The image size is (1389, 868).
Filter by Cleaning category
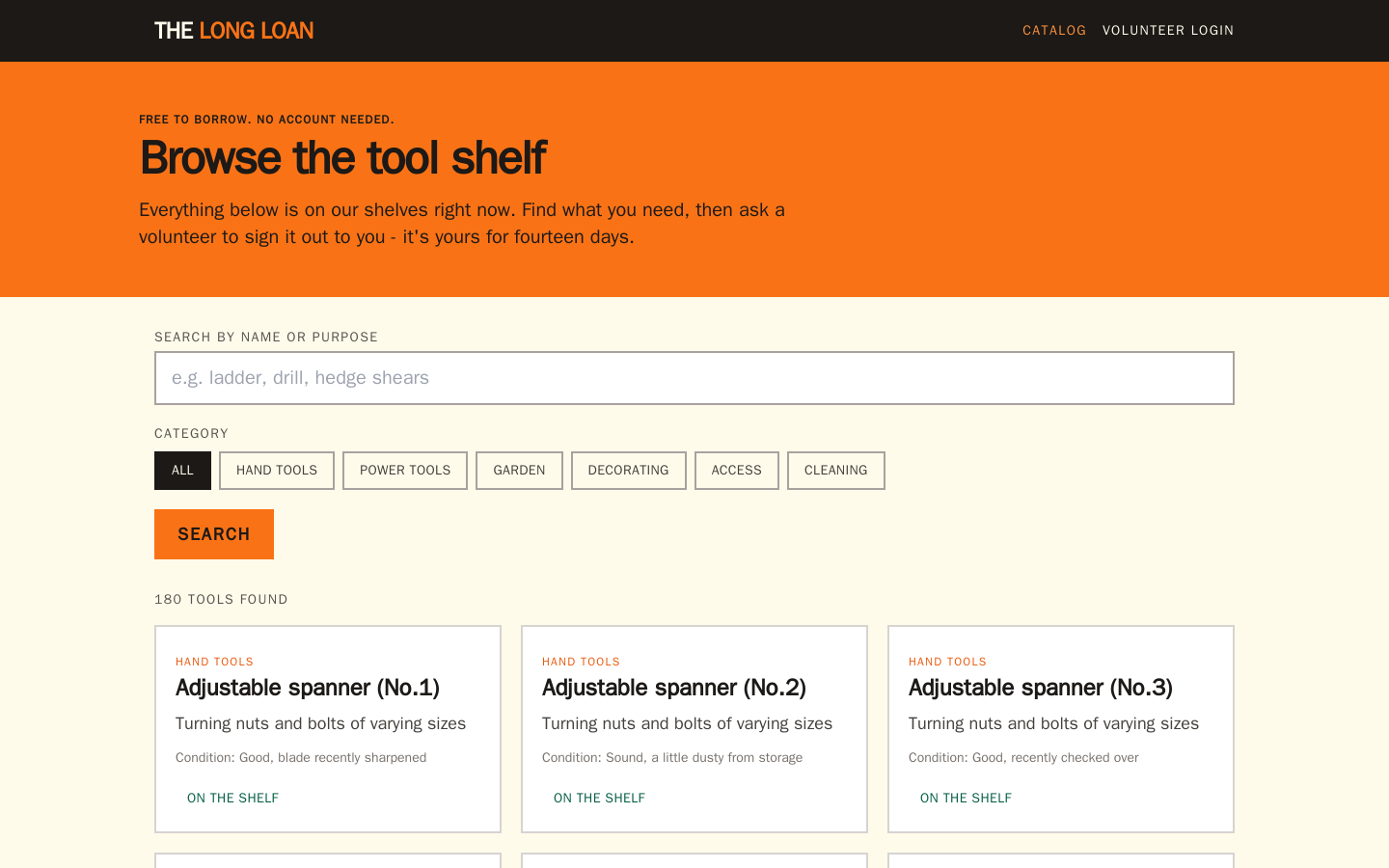836,471
